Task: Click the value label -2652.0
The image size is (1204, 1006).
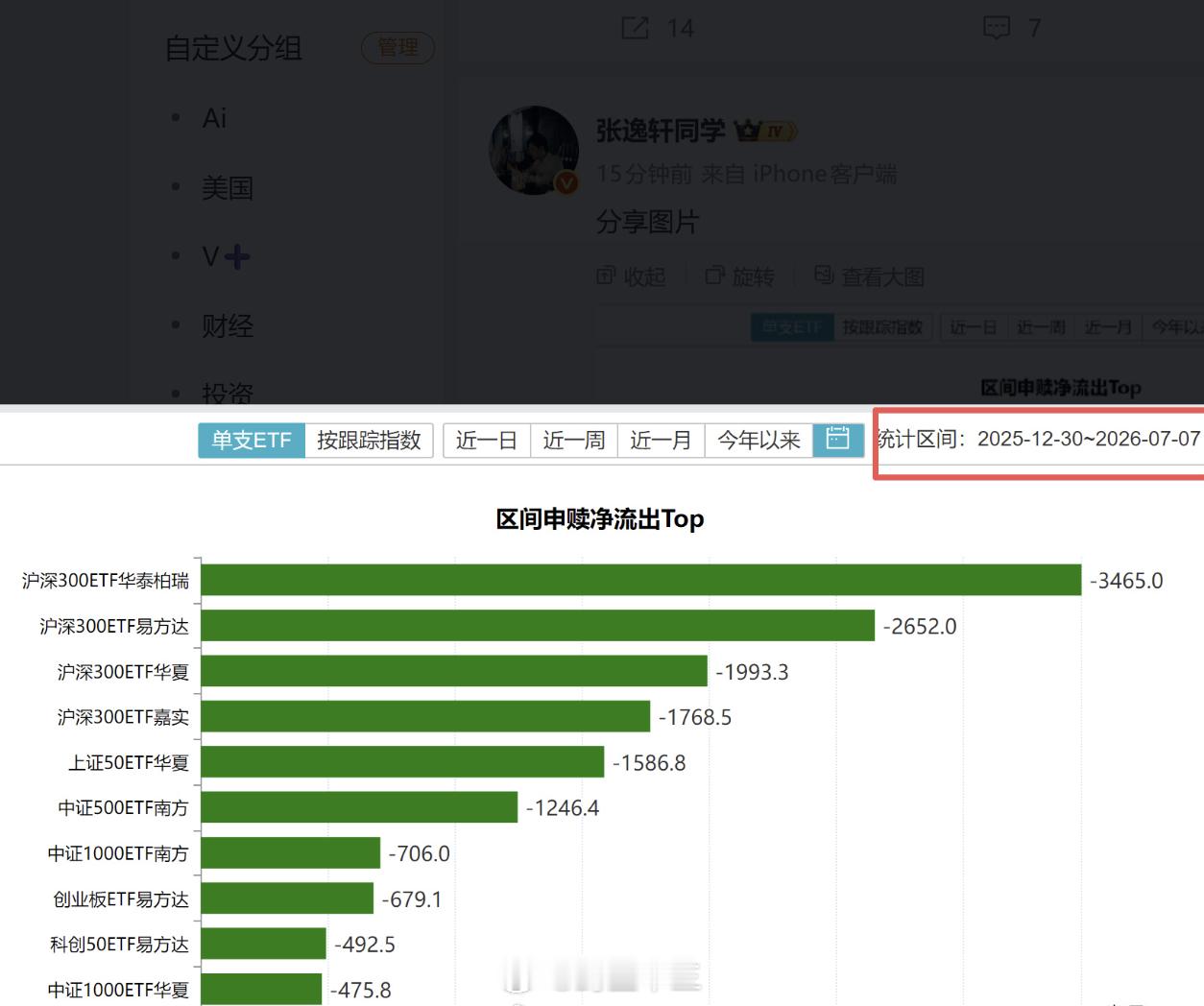Action: pos(920,626)
